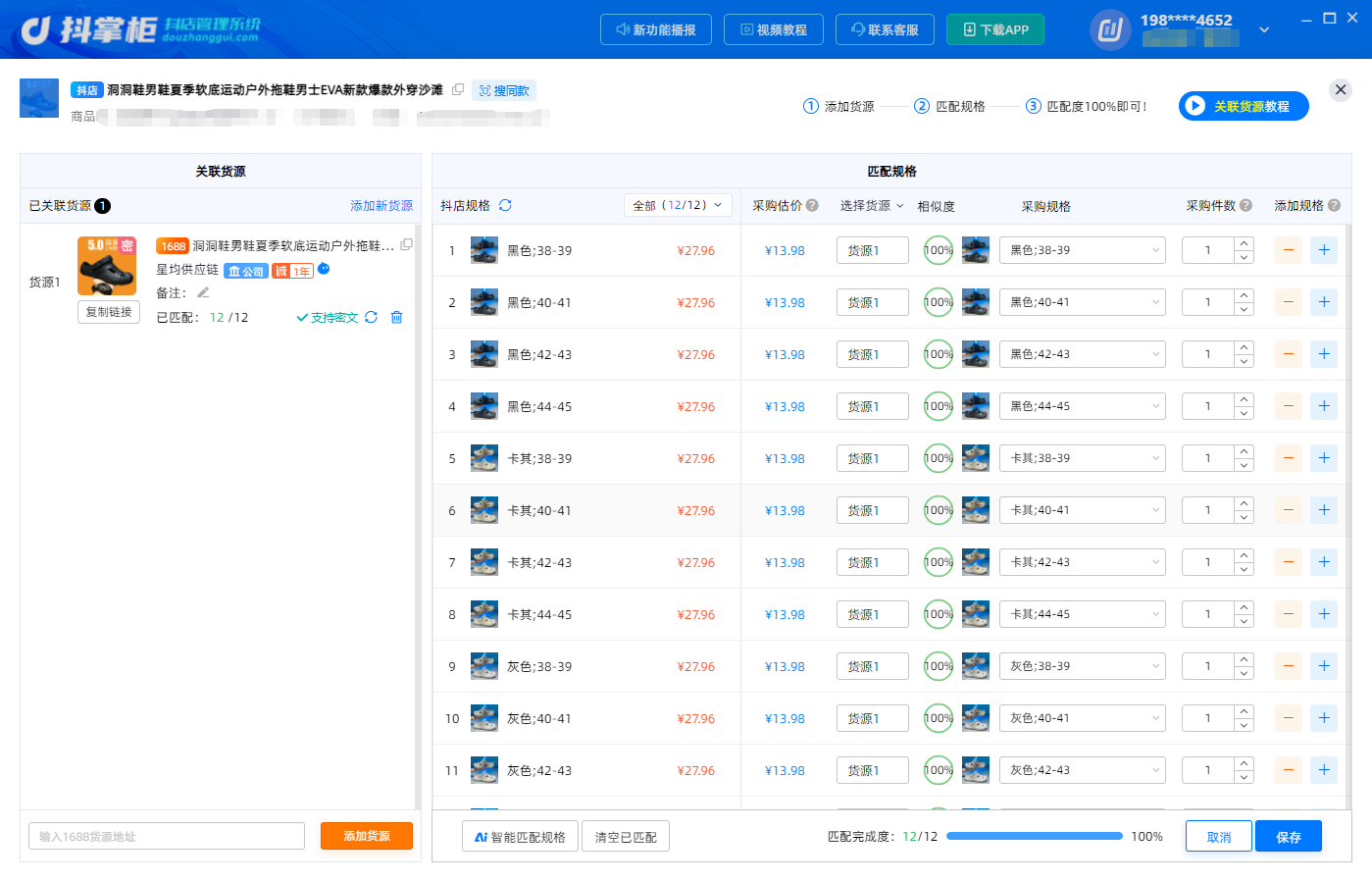1372x882 pixels.
Task: Click 取消 to cancel
Action: pyautogui.click(x=1219, y=837)
